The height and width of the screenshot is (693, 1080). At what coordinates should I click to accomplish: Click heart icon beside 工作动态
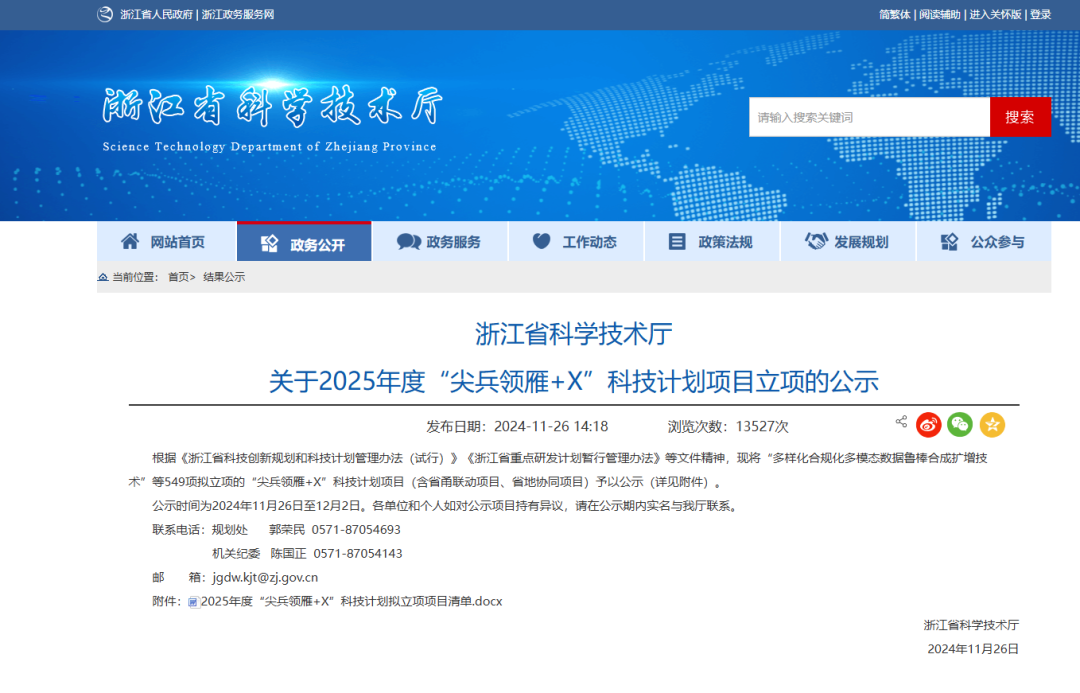(x=541, y=241)
